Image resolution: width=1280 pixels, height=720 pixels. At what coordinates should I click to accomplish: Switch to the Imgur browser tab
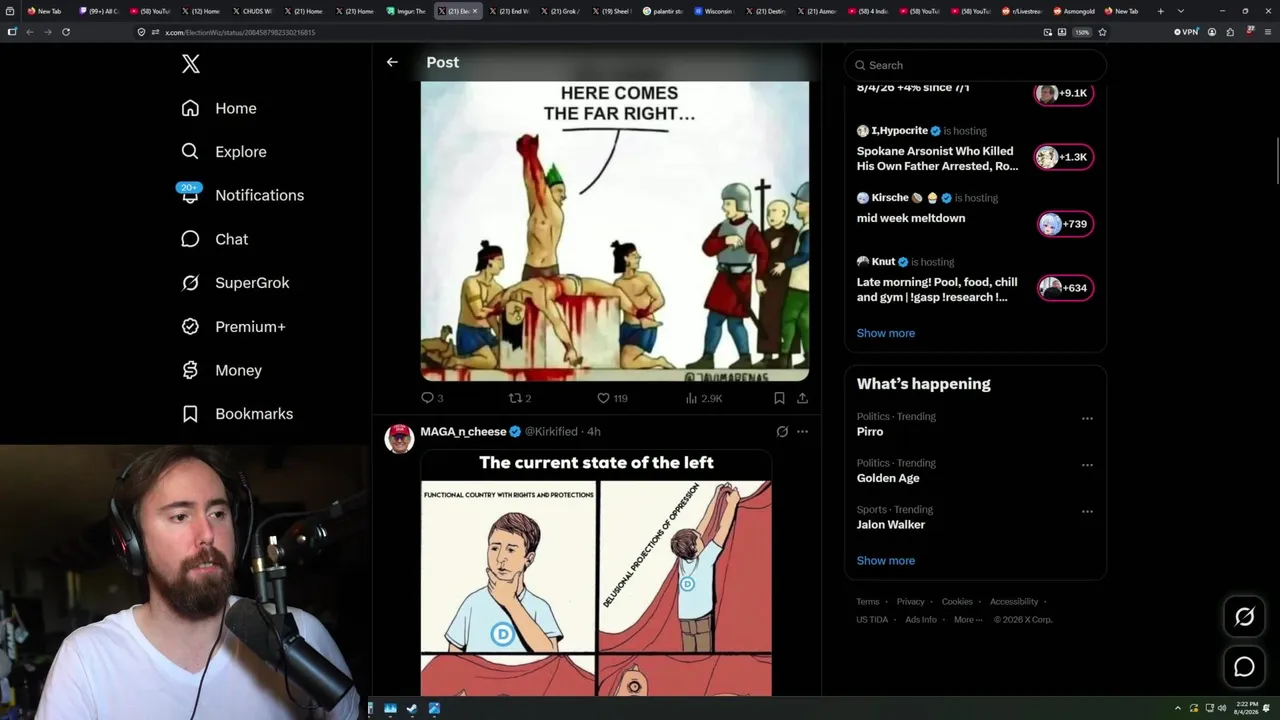[407, 11]
